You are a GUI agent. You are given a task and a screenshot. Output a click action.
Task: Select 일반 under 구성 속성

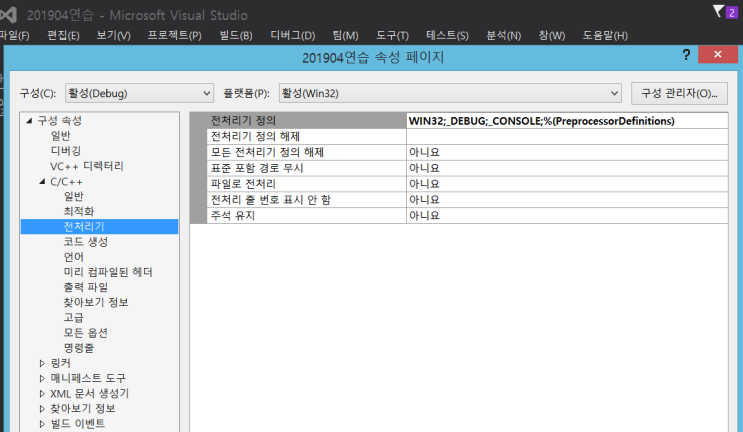click(60, 136)
